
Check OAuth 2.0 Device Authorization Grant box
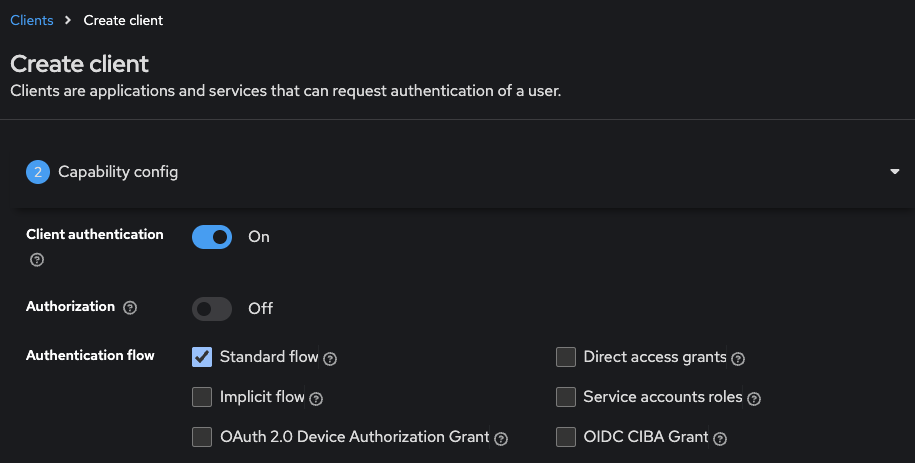tap(202, 437)
